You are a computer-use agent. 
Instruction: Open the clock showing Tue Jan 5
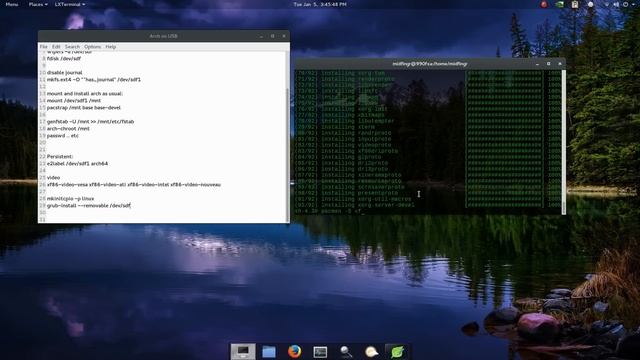[320, 4]
